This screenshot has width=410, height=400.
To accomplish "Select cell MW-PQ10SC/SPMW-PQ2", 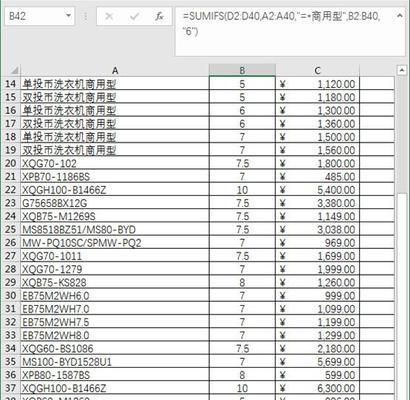I will tap(115, 242).
